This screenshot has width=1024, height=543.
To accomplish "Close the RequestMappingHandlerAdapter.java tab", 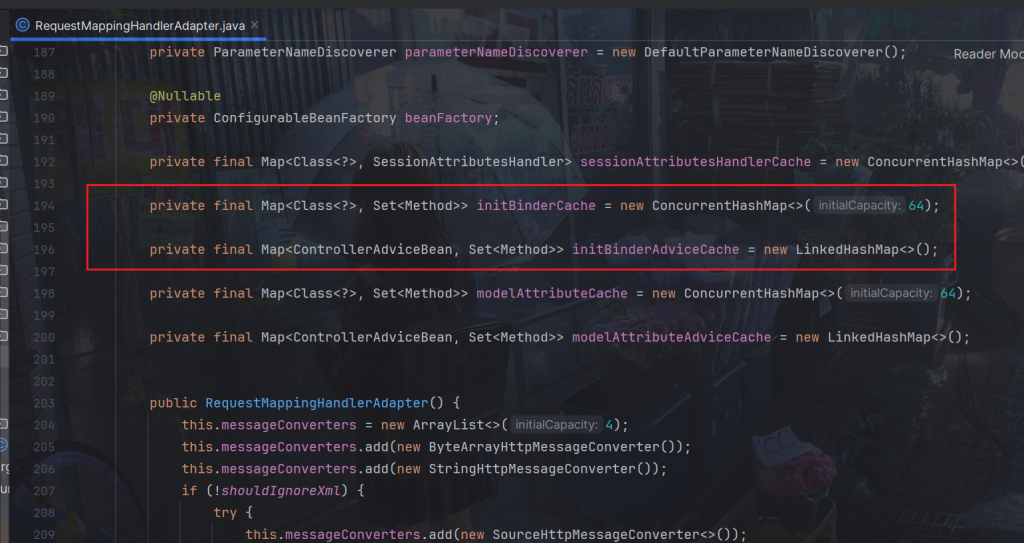I will point(254,24).
